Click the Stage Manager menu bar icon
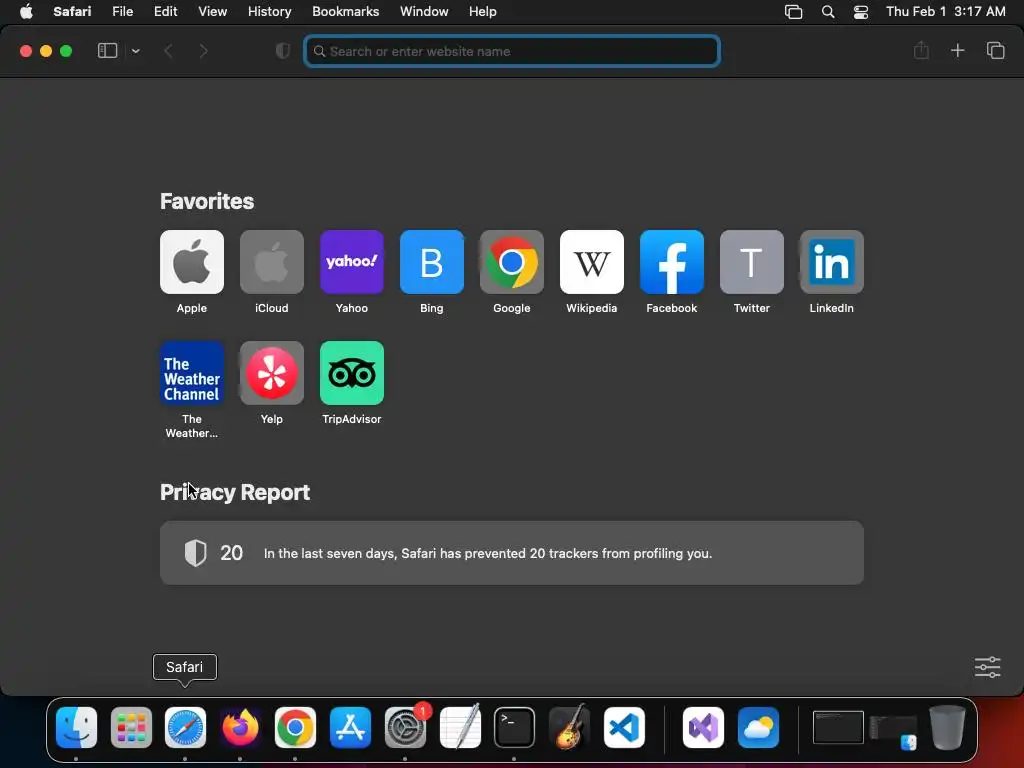This screenshot has width=1024, height=768. pyautogui.click(x=793, y=12)
